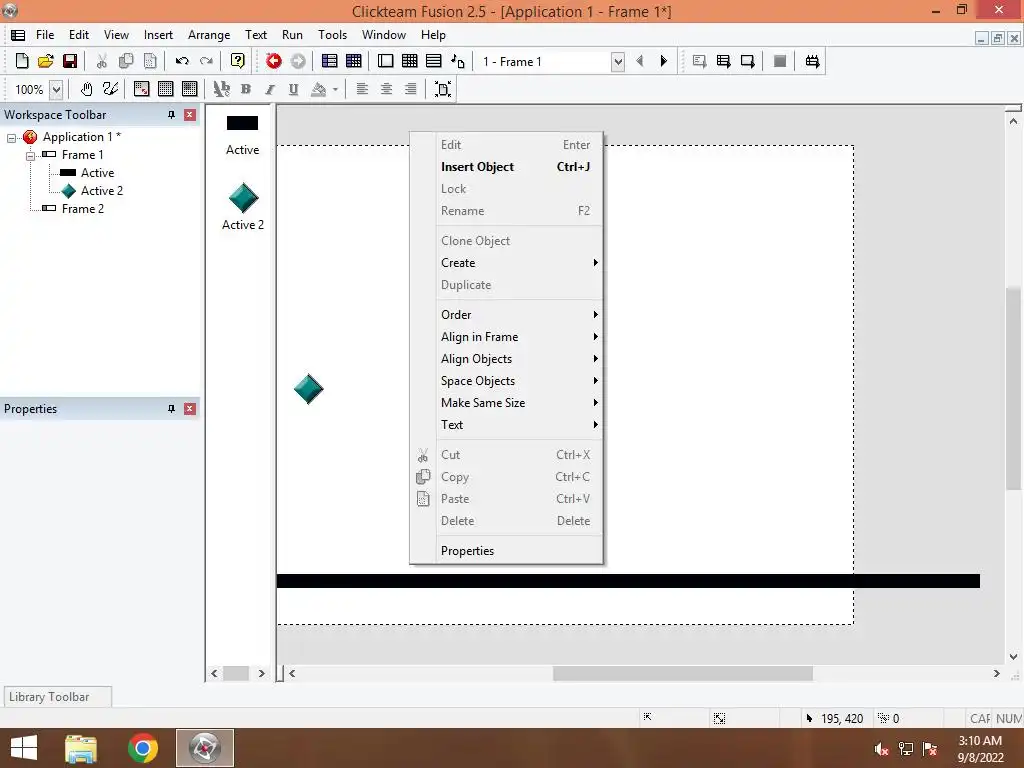
Task: Click the teal diamond object in the frame
Action: [x=309, y=389]
